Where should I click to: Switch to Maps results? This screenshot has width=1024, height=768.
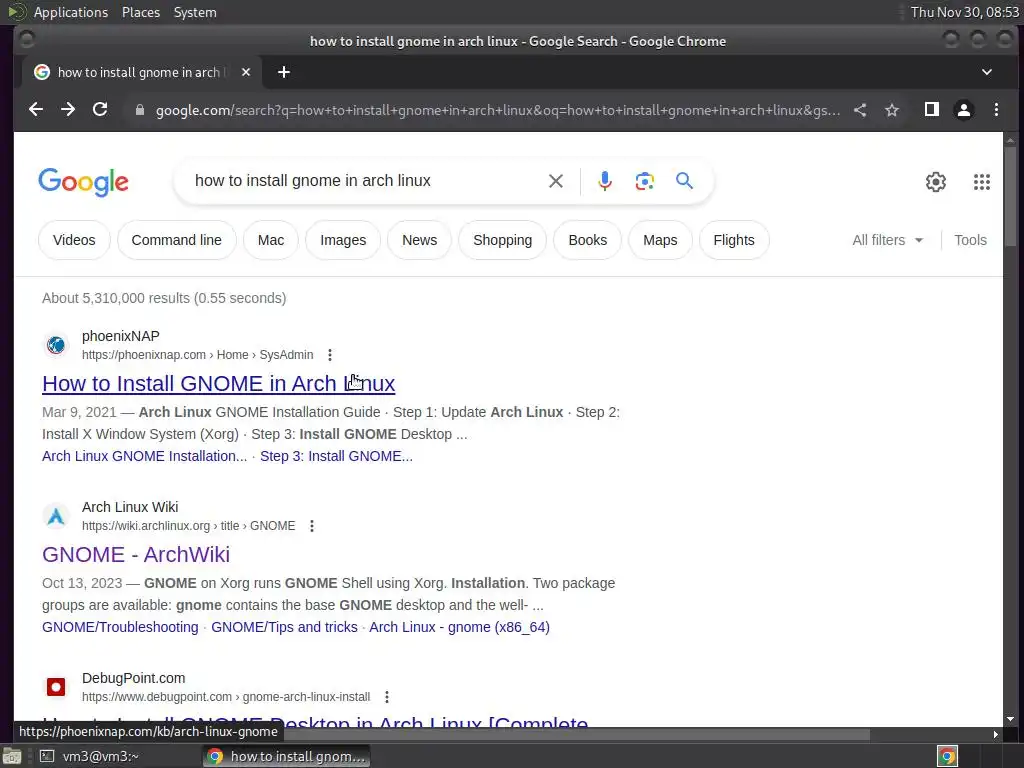pos(660,240)
